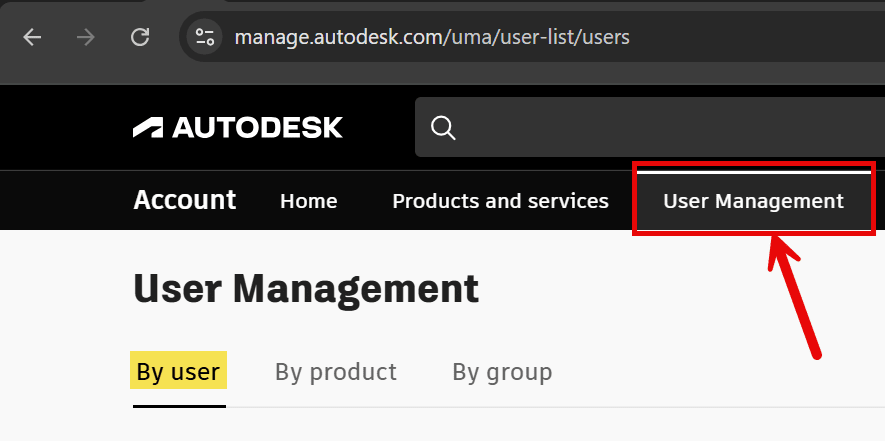Click the browser forward arrow
885x441 pixels.
pos(86,37)
